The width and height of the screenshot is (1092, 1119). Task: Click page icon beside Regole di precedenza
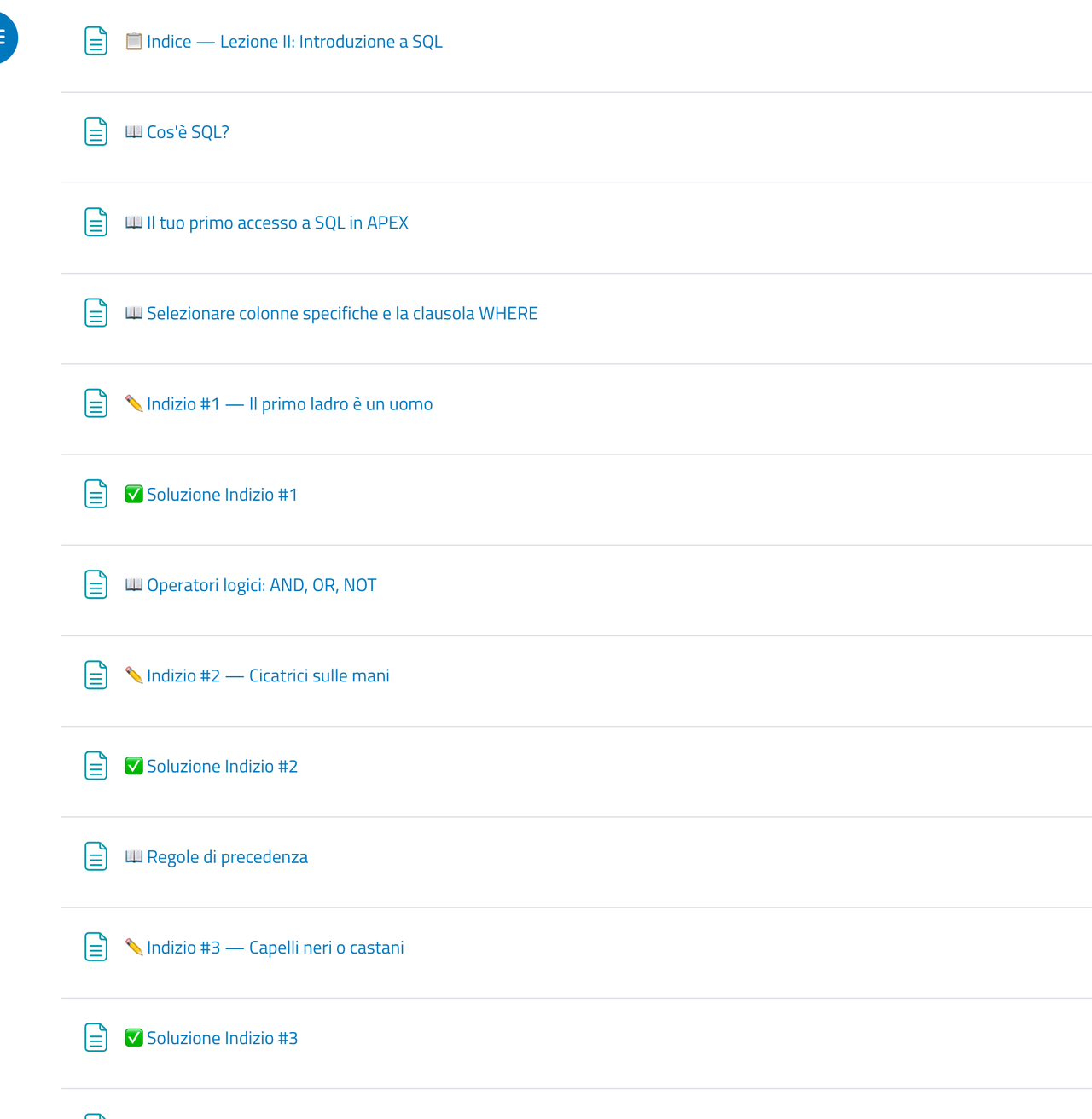[x=96, y=856]
